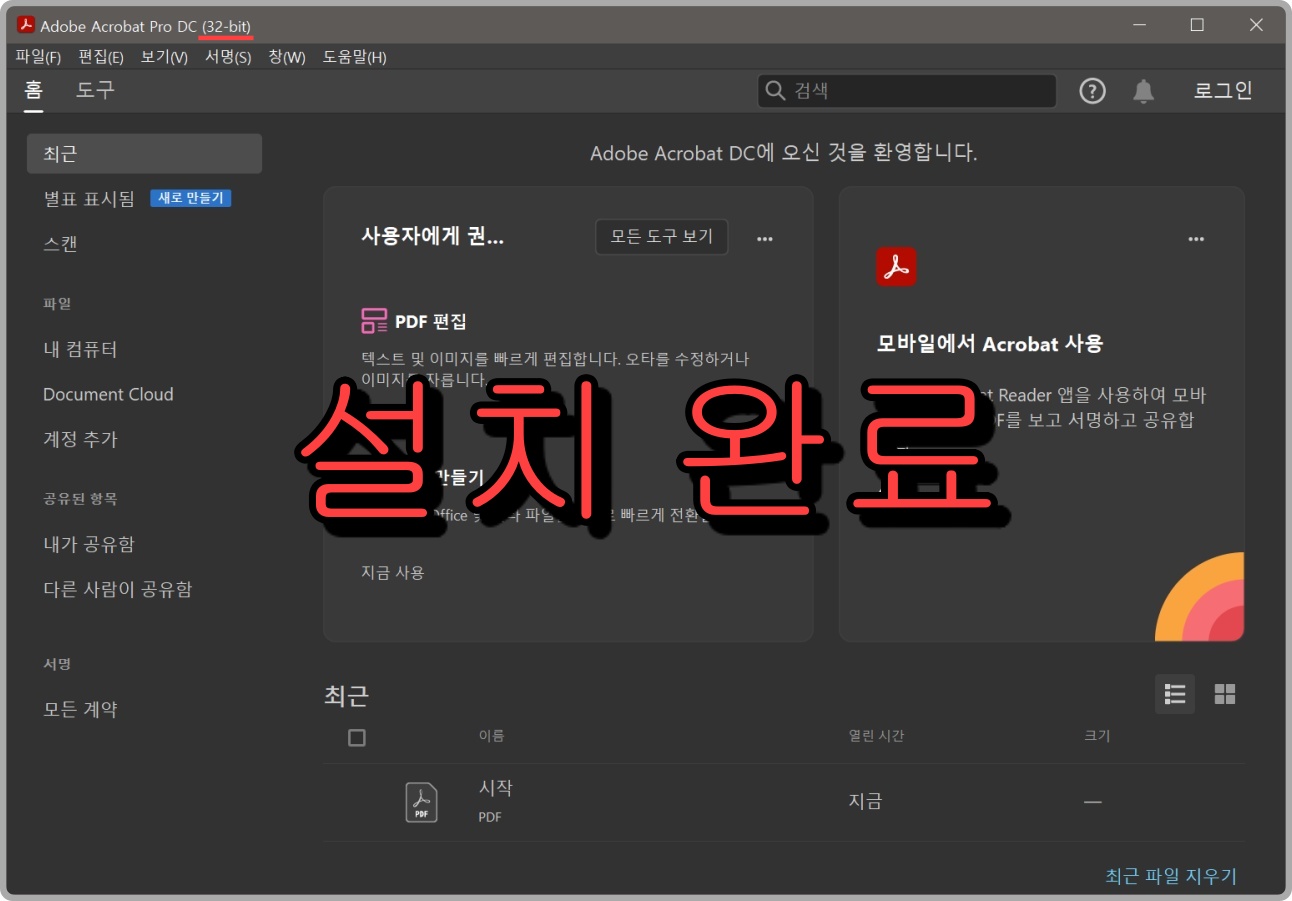Toggle grid view for recent files
Image resolution: width=1292 pixels, height=901 pixels.
click(1225, 694)
